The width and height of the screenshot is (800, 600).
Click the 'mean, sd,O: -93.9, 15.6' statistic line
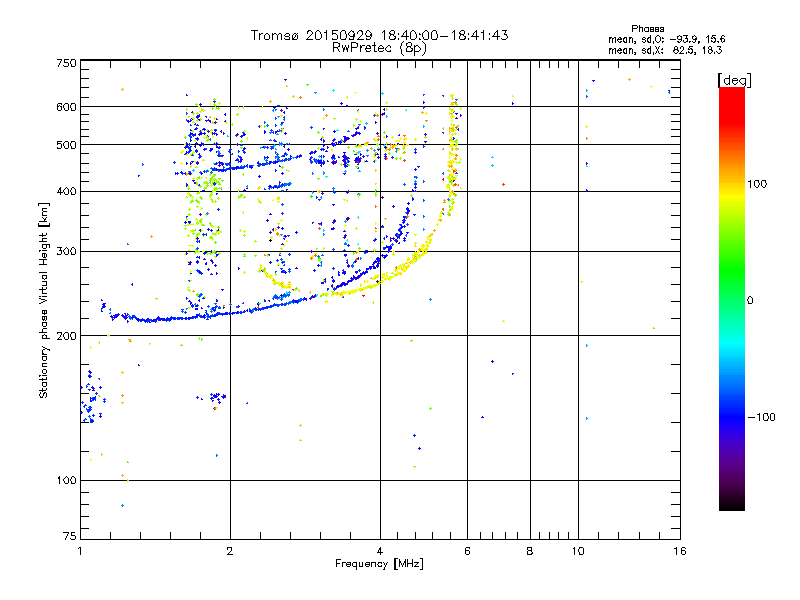pos(666,39)
